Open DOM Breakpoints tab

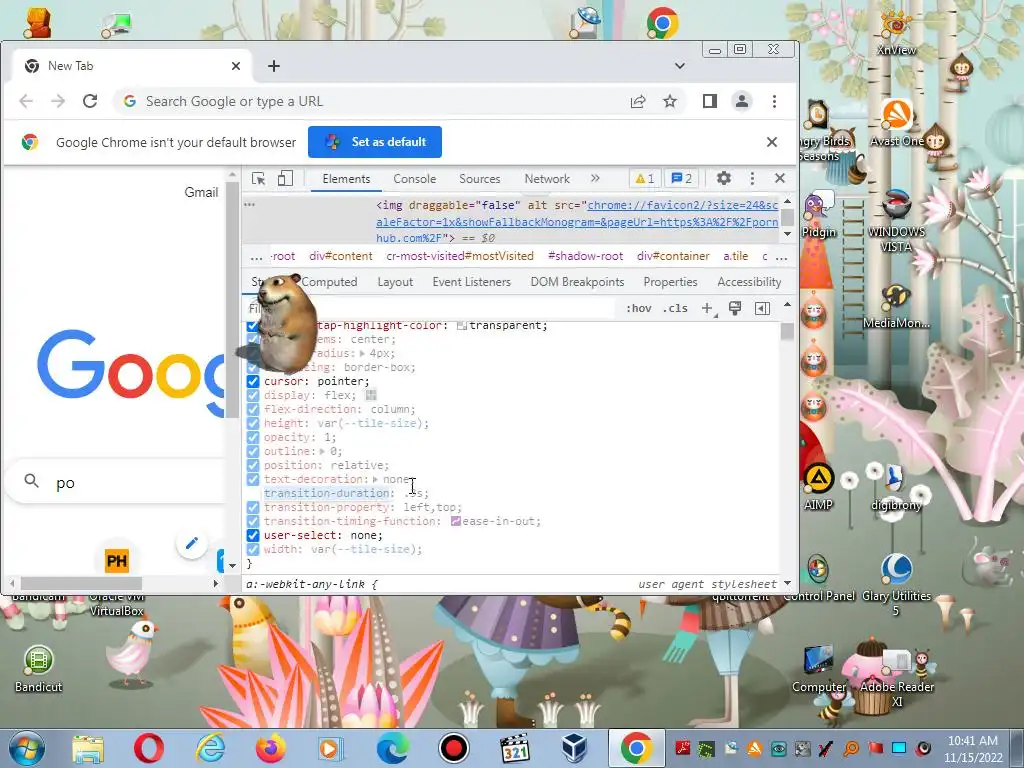click(x=577, y=282)
